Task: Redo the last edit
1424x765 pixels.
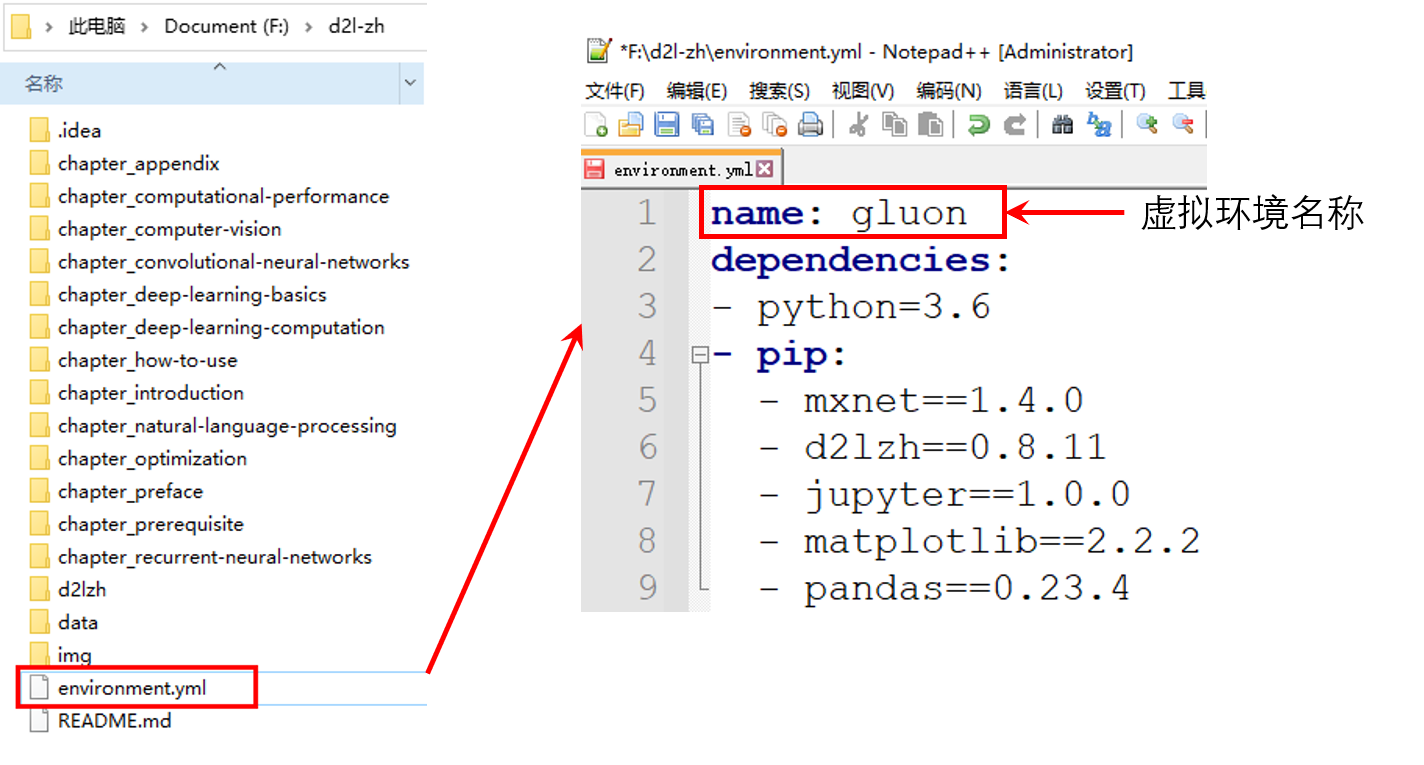Action: coord(1015,124)
